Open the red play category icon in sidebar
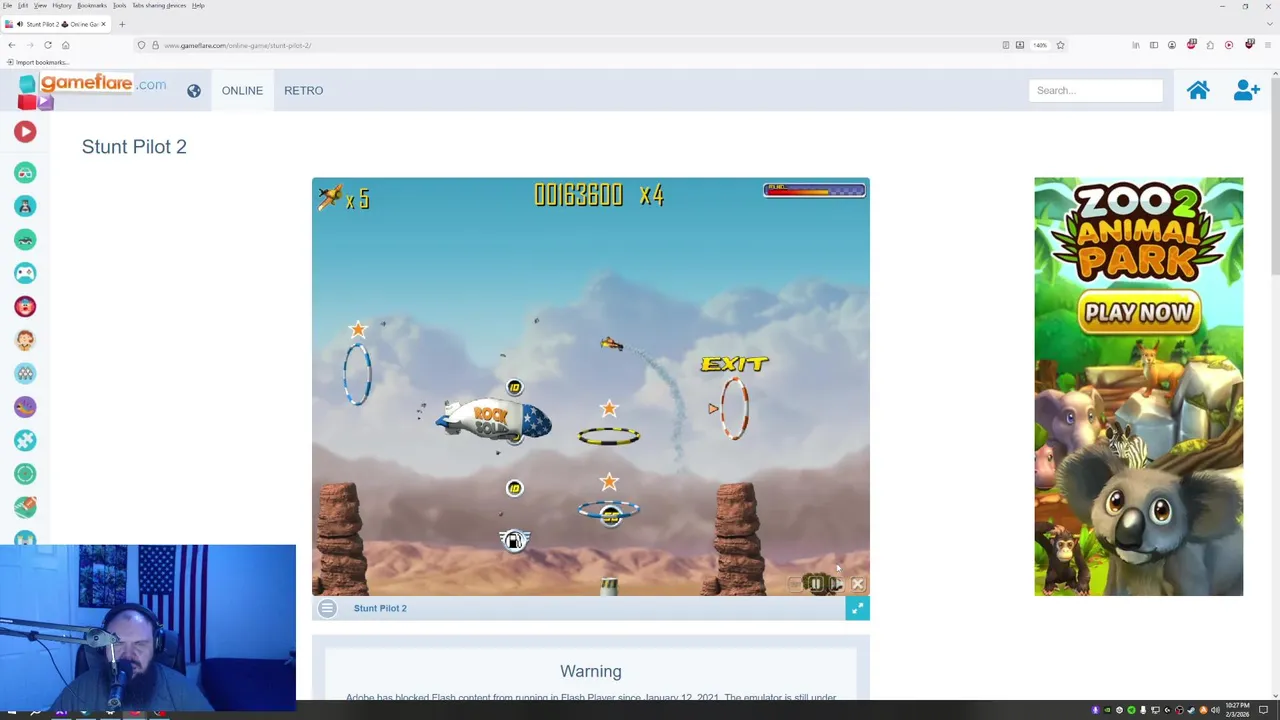 [x=25, y=132]
